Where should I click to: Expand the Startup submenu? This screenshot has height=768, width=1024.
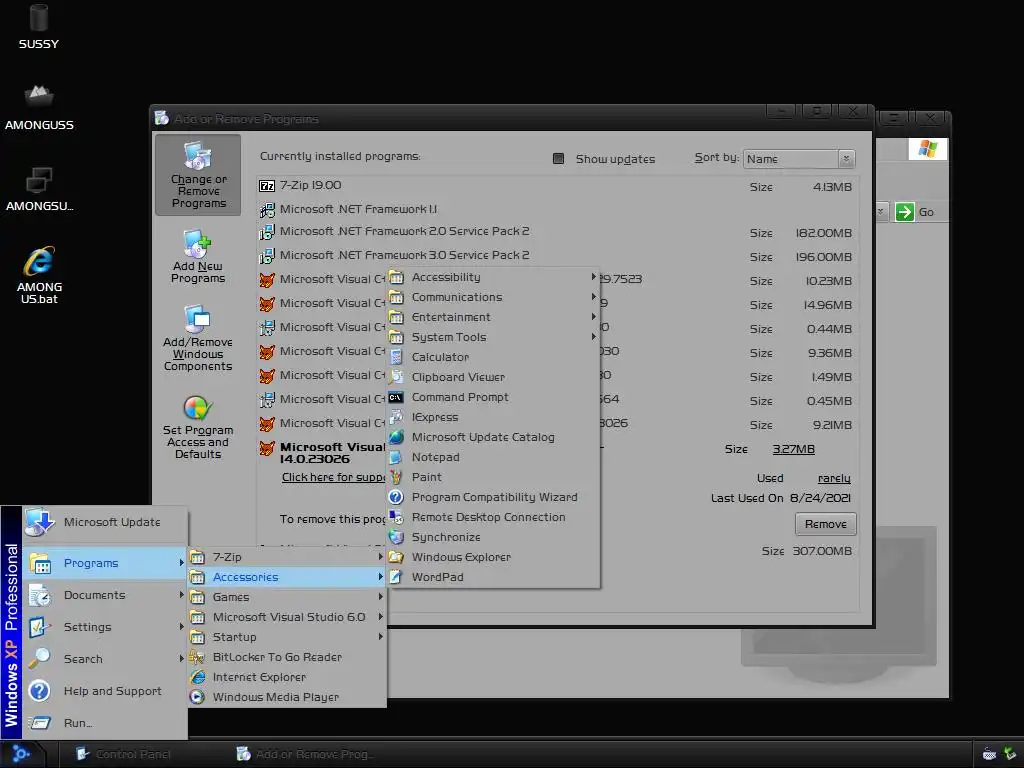click(x=287, y=637)
